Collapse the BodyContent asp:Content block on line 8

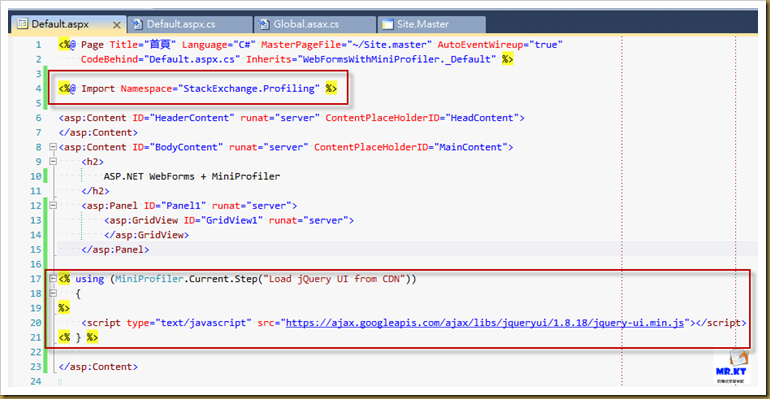(x=53, y=147)
